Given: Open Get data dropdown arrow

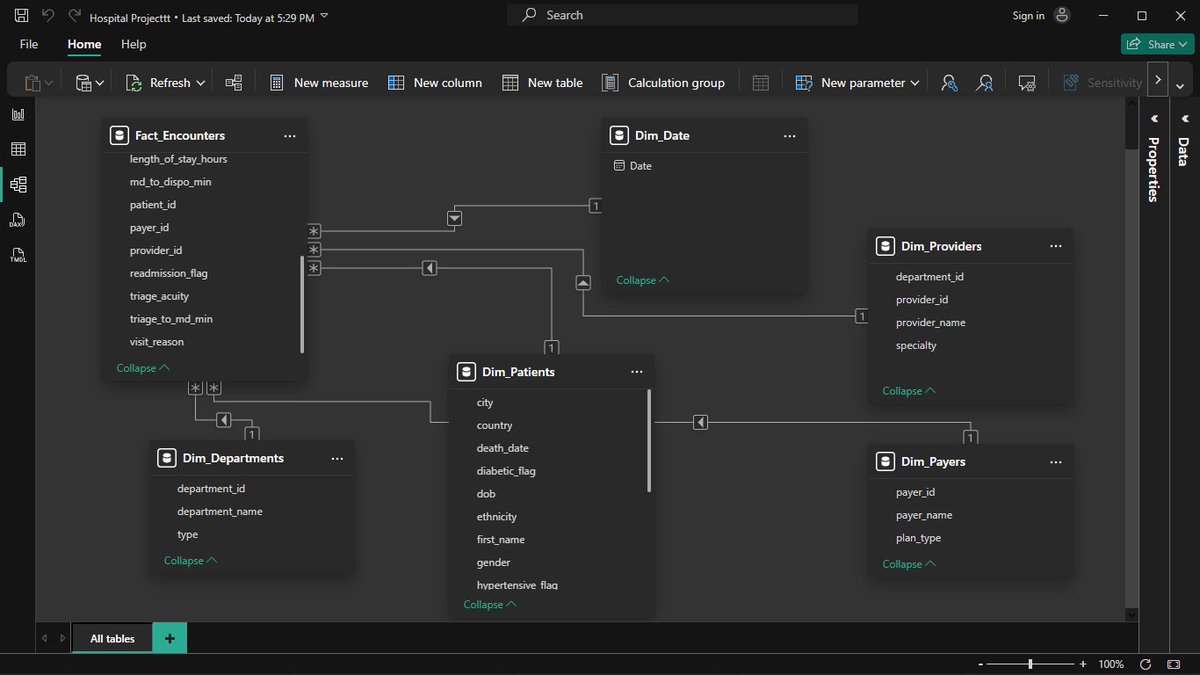Looking at the screenshot, I should click(x=100, y=83).
